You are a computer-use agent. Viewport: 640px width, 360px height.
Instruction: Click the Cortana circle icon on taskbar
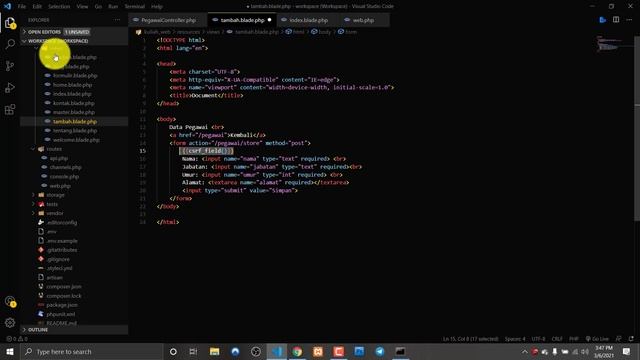tap(173, 351)
